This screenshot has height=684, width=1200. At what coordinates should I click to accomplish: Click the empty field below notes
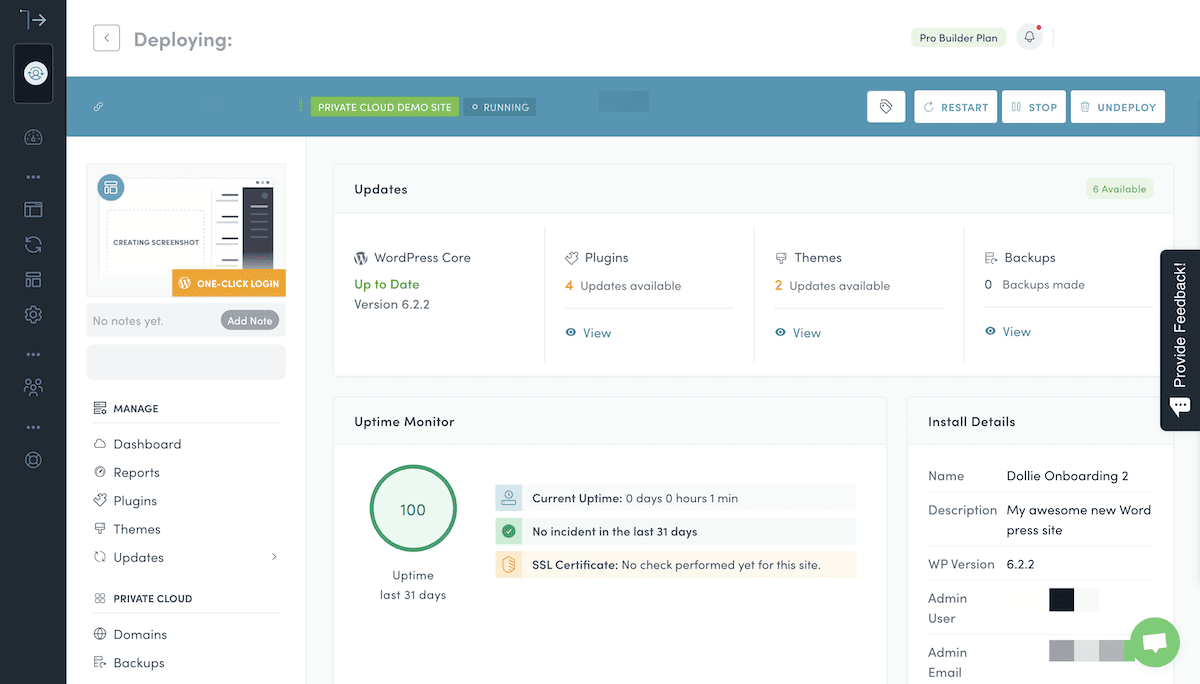point(186,362)
